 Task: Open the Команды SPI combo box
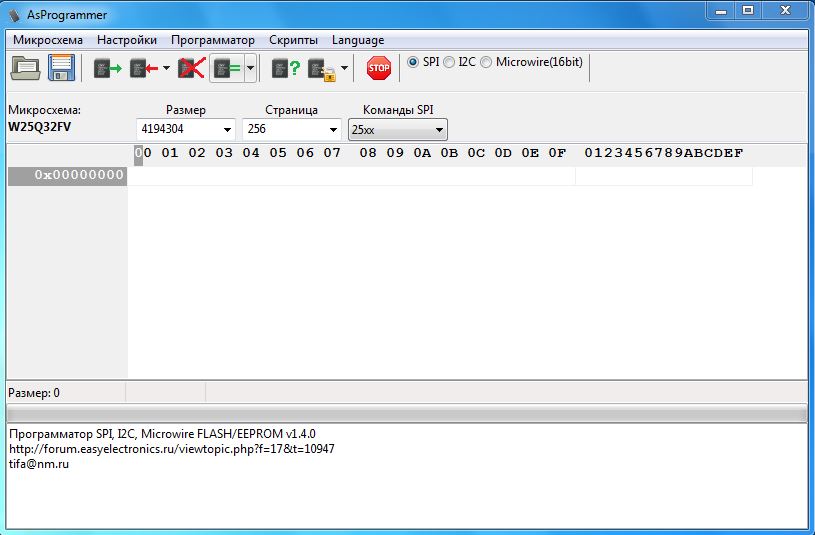tap(398, 129)
